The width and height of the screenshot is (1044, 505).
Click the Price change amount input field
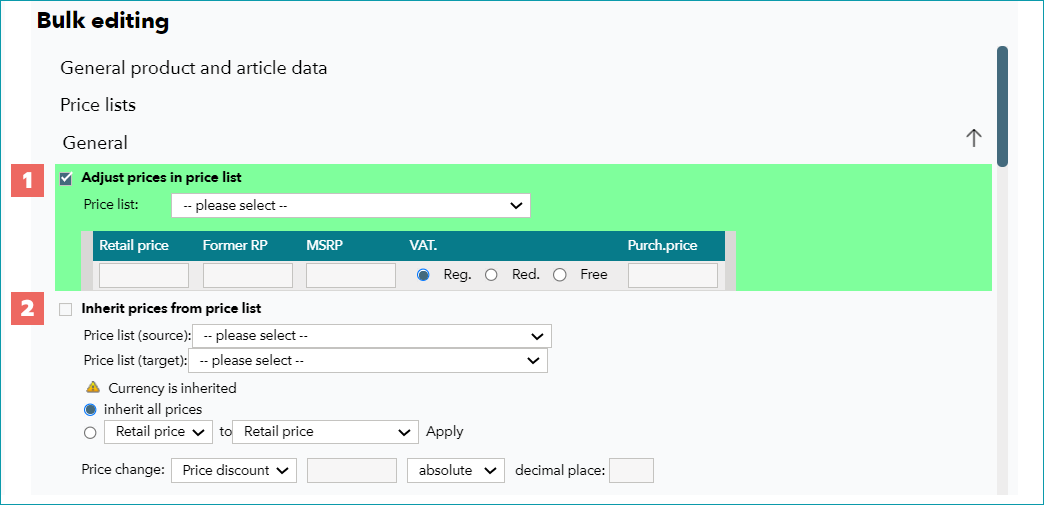[x=352, y=470]
